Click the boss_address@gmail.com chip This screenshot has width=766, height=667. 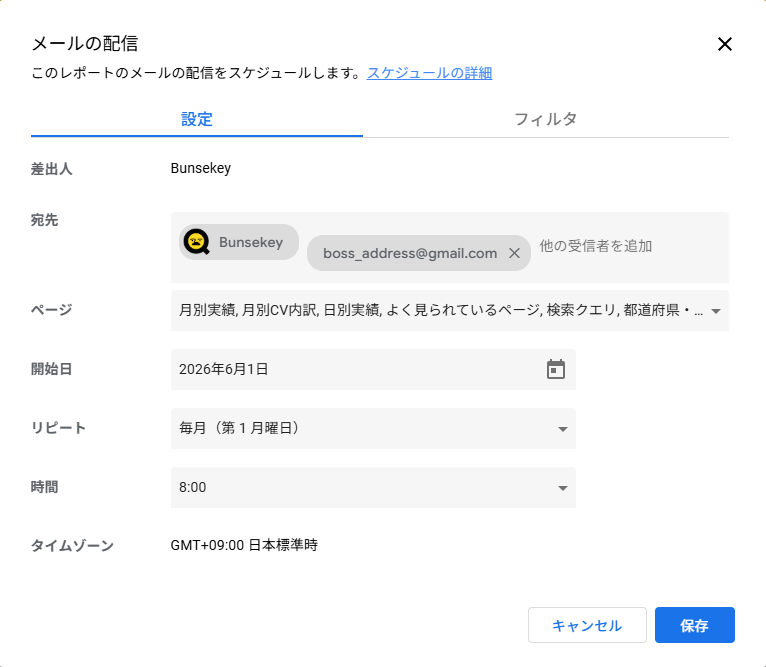[419, 253]
